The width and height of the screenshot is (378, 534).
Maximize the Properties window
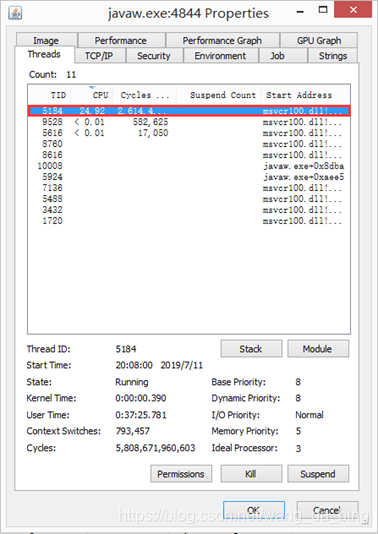point(323,10)
